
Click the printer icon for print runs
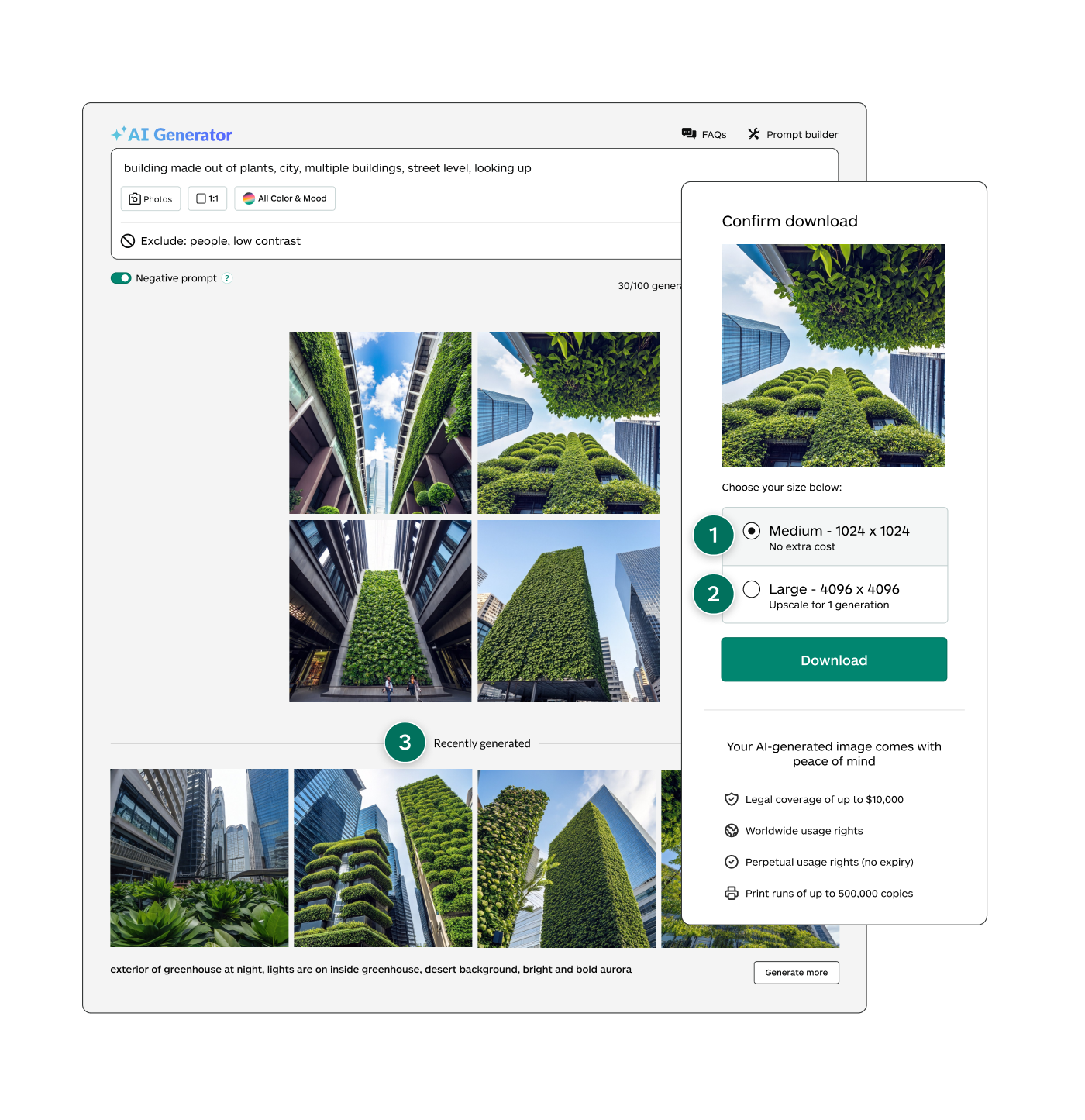(x=732, y=893)
